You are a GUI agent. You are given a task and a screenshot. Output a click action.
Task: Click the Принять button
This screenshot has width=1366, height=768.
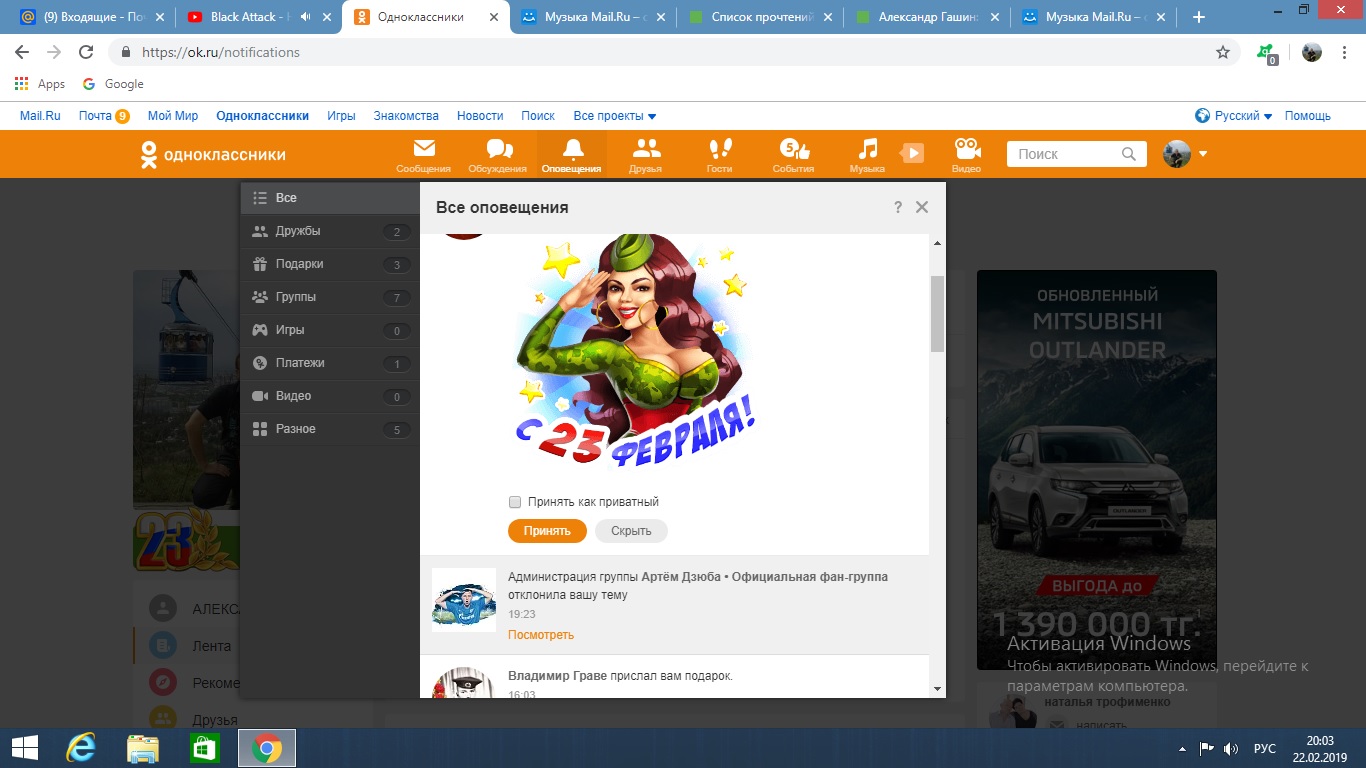(547, 531)
